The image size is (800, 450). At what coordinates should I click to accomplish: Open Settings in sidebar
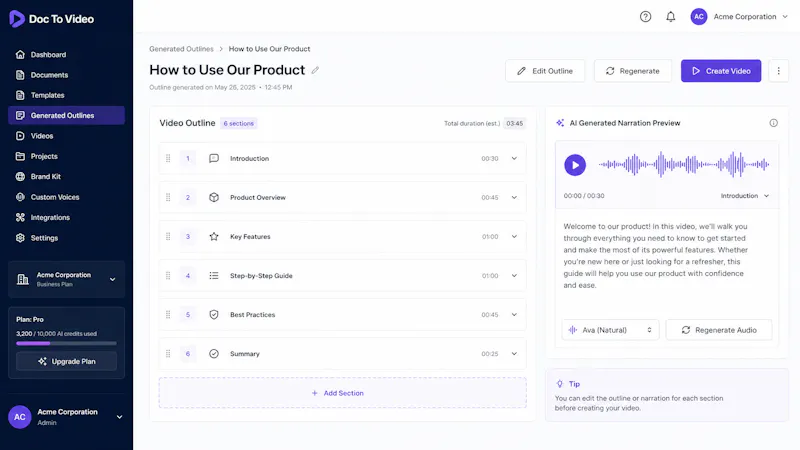66,238
